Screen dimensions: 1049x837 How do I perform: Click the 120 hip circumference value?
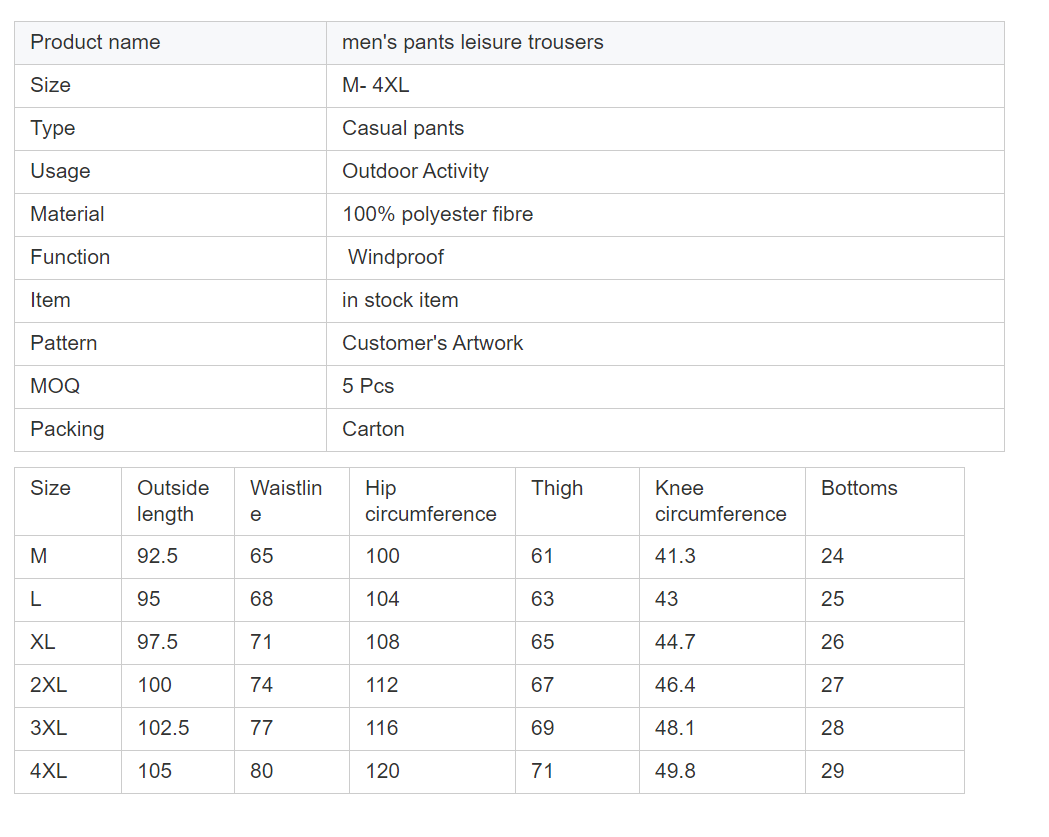click(x=382, y=771)
